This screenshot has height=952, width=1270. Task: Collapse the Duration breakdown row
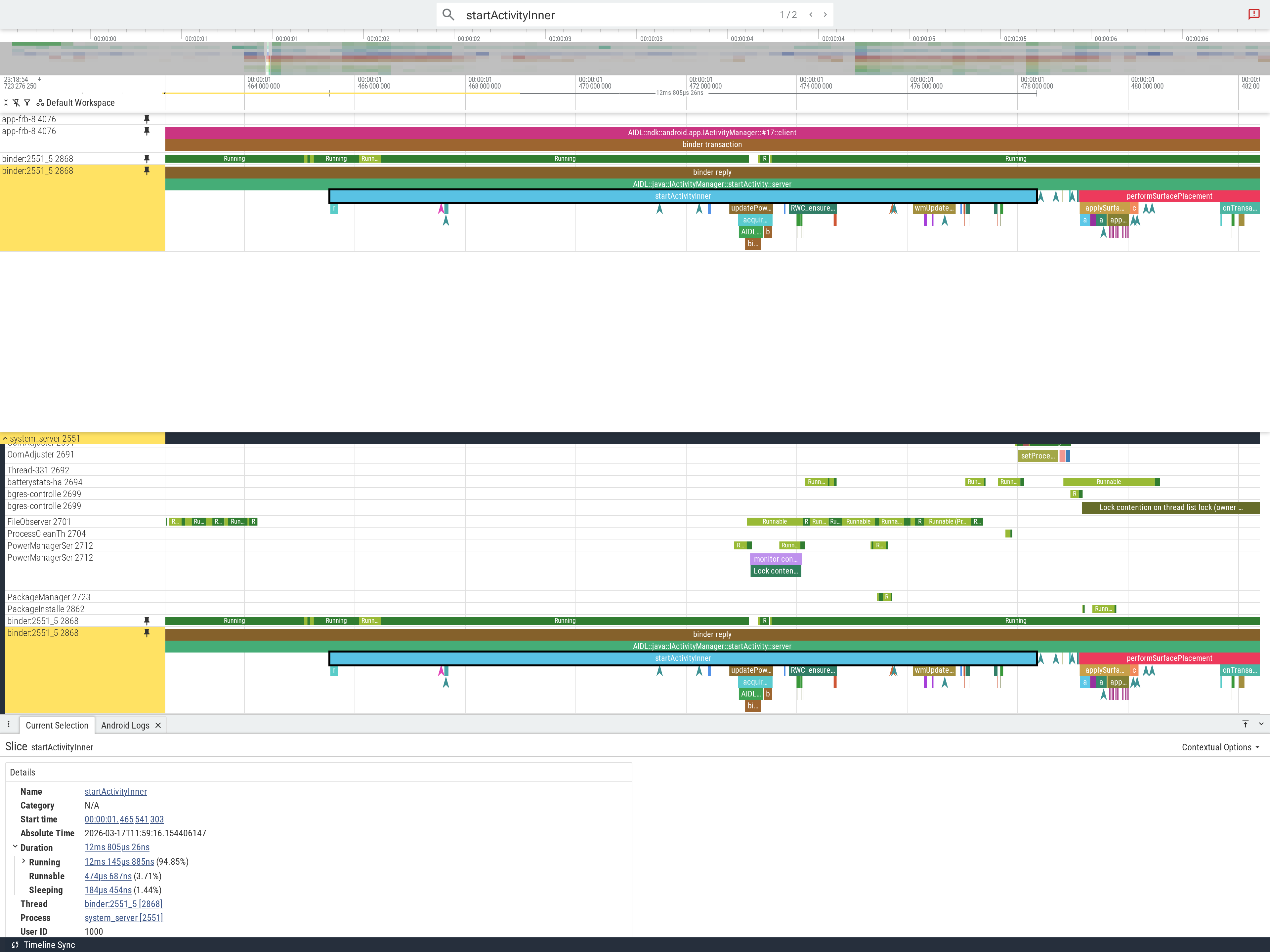click(x=15, y=847)
